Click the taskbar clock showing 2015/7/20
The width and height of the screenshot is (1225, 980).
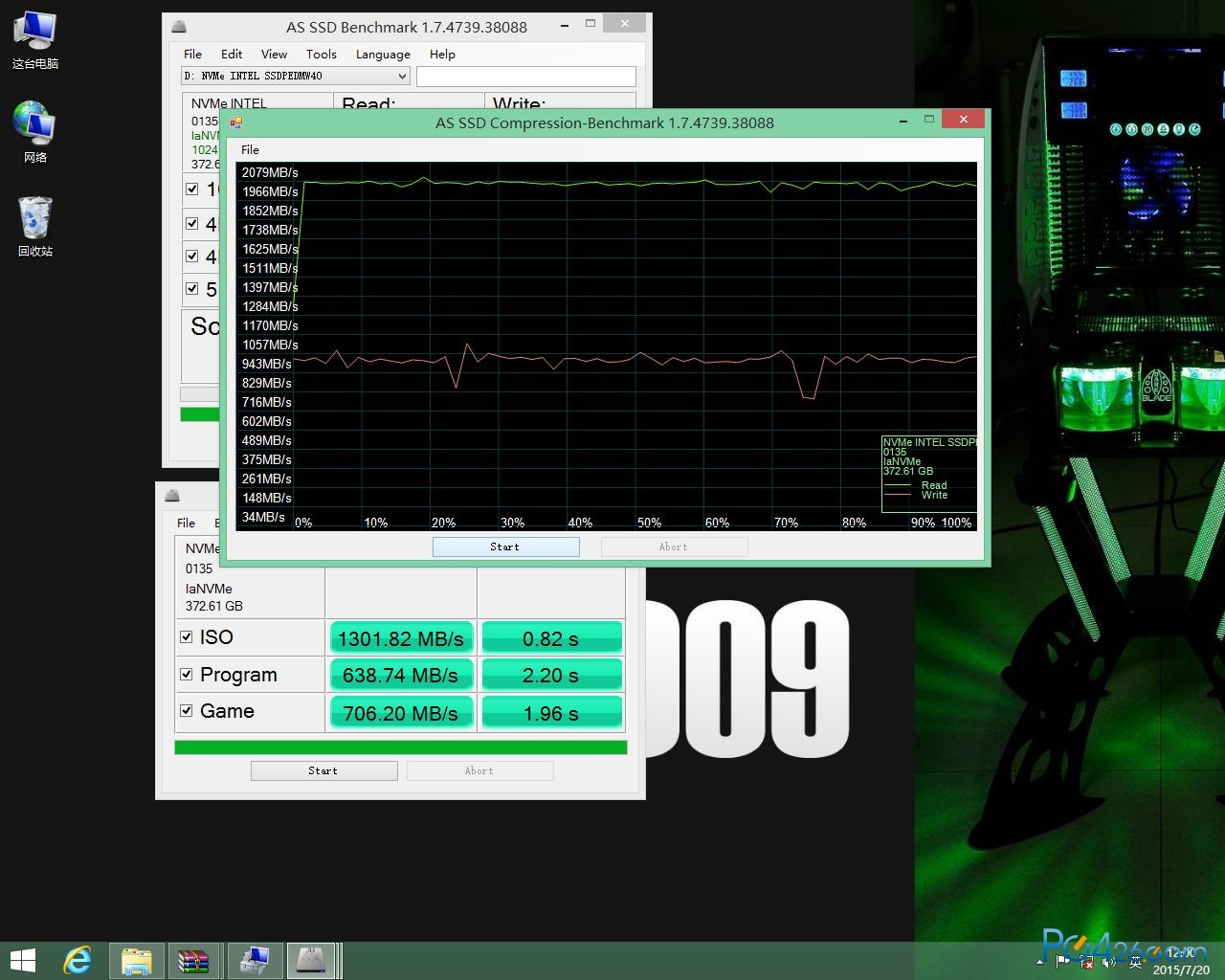tap(1181, 962)
